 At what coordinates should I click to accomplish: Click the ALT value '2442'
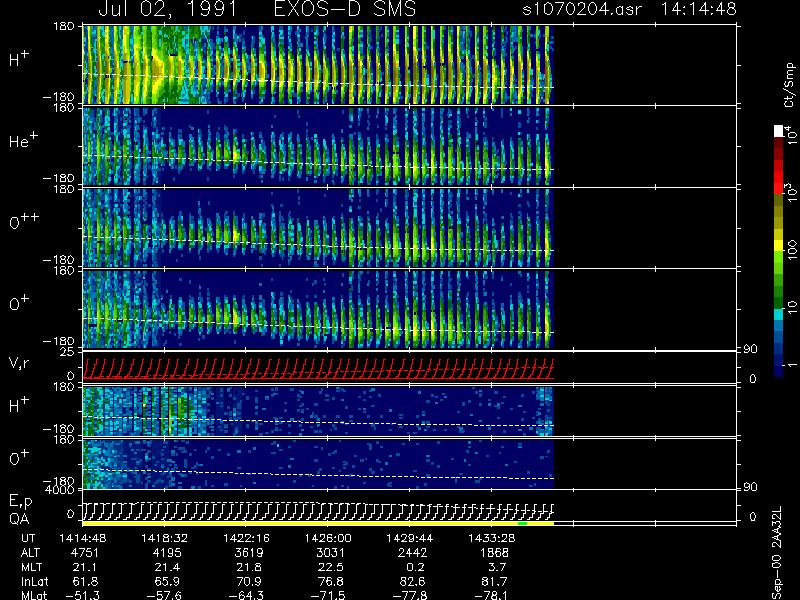(412, 553)
